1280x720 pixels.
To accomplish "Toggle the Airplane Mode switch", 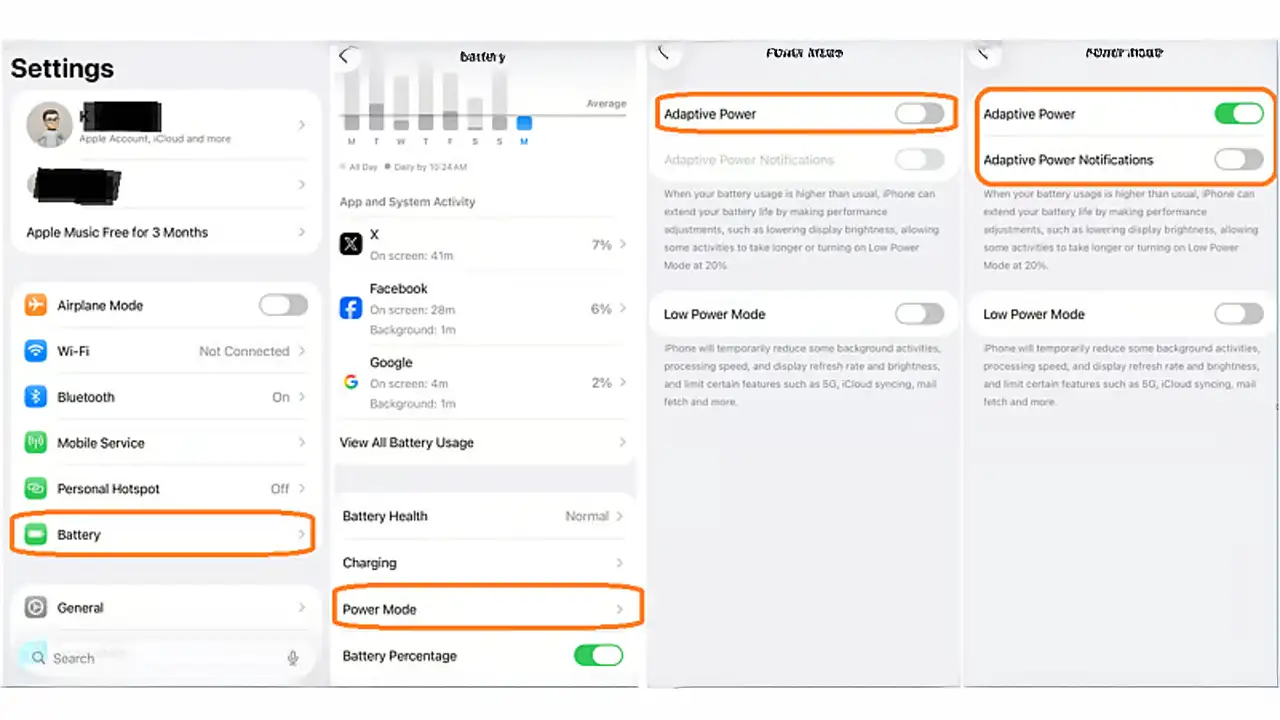I will (283, 305).
